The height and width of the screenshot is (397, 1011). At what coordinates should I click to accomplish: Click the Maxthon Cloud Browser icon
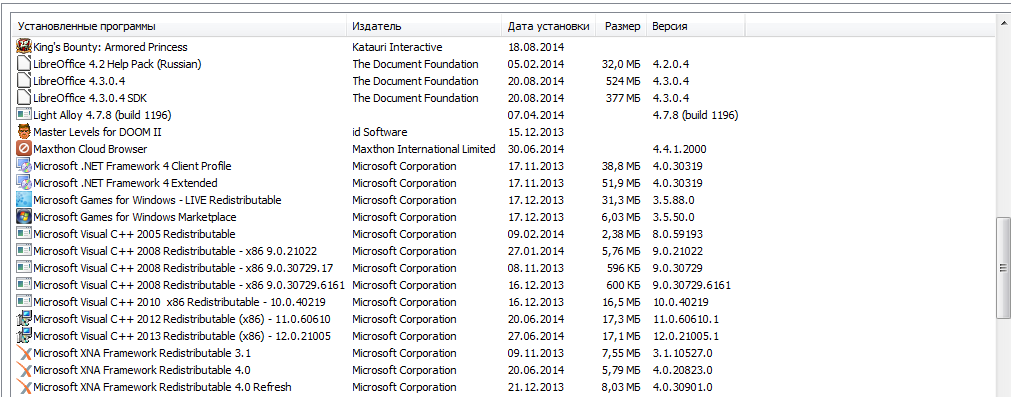(23, 149)
